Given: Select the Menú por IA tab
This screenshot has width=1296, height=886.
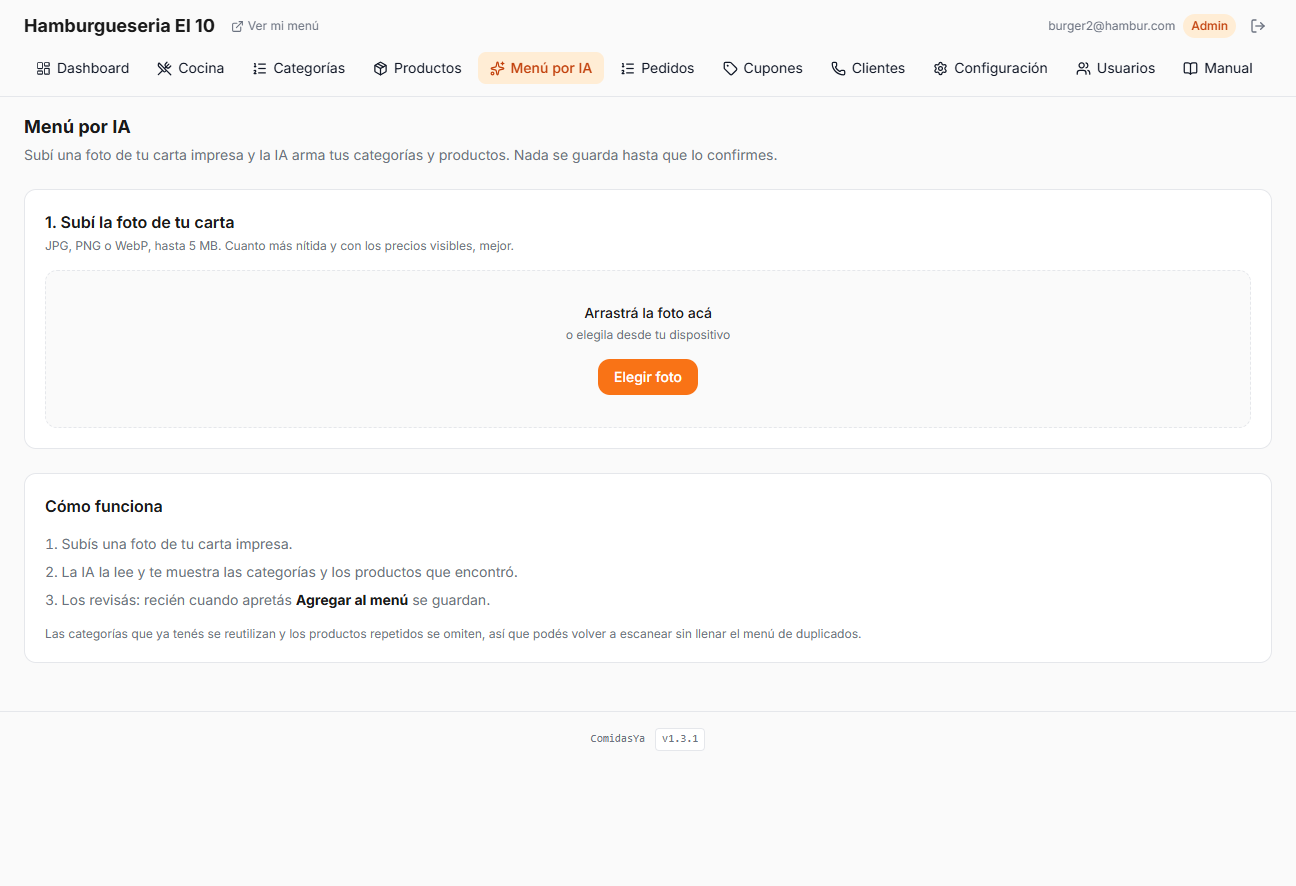Looking at the screenshot, I should tap(541, 68).
